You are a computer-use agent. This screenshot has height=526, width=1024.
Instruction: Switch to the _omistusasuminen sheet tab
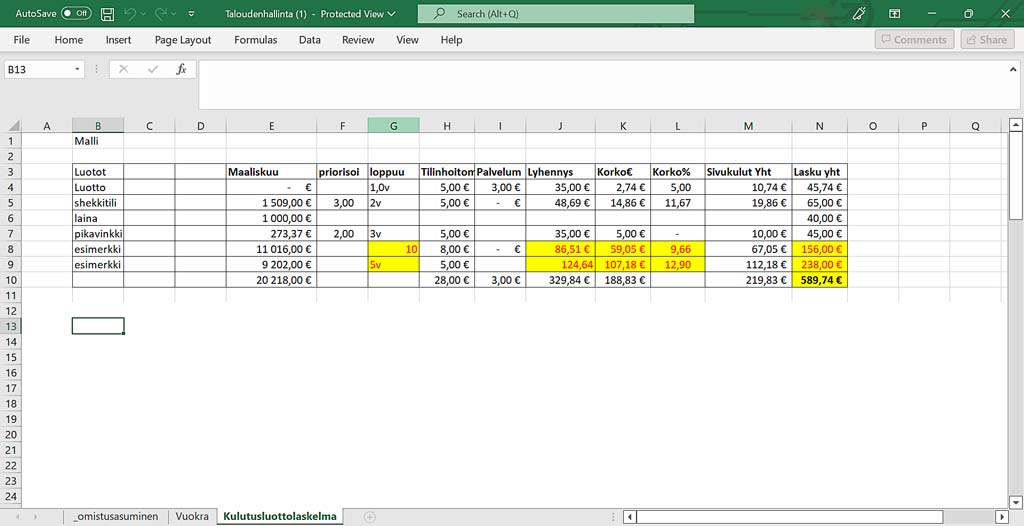click(116, 516)
